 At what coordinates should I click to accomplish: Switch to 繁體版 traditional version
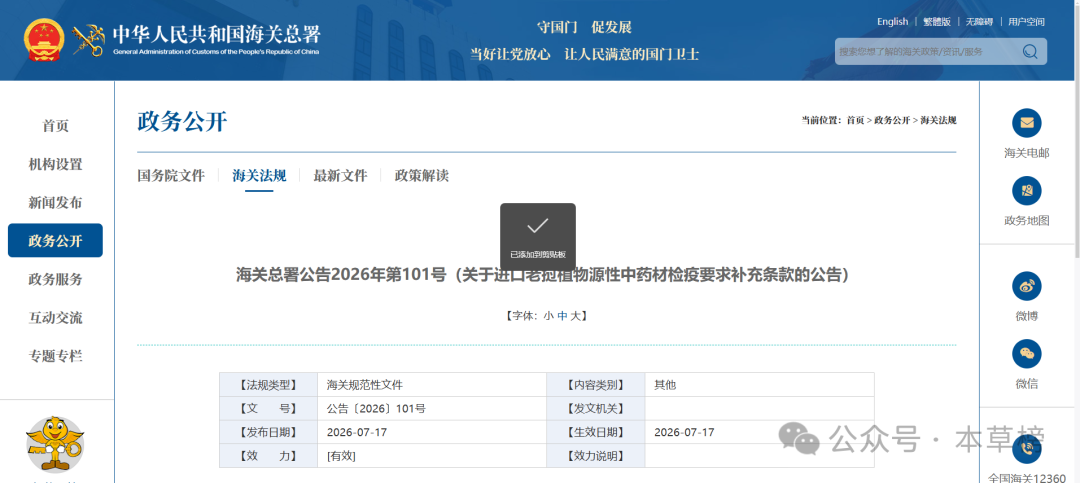937,21
